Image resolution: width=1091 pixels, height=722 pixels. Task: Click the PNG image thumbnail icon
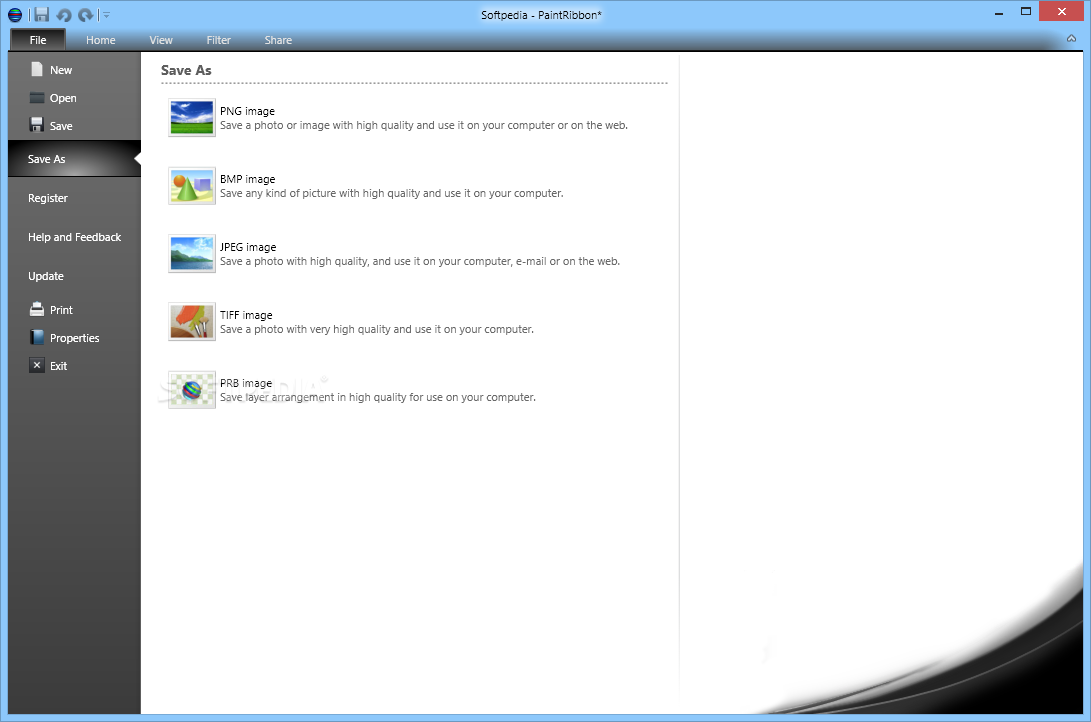tap(192, 118)
